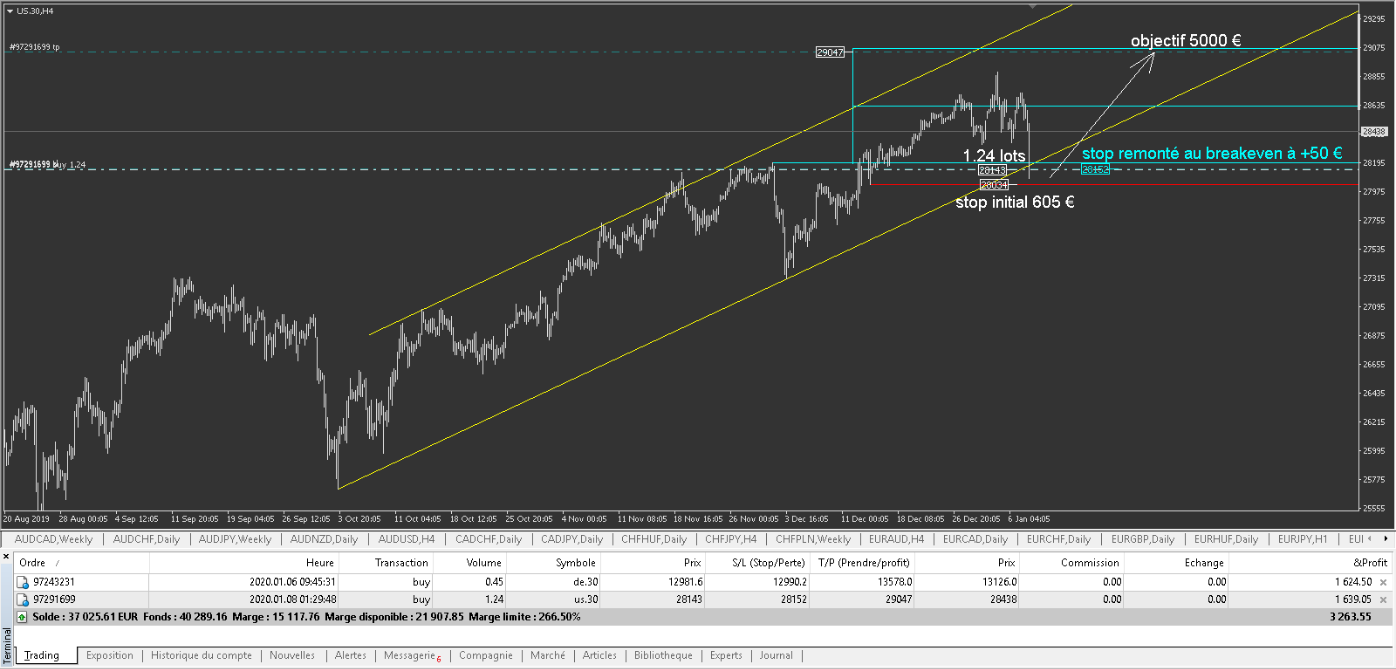Click the Commission column header

[x=1074, y=563]
